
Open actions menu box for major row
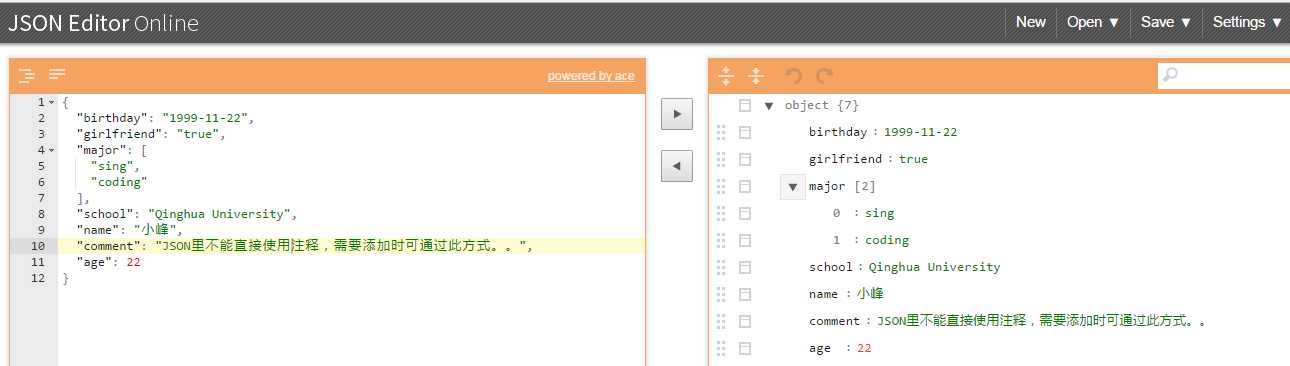[x=744, y=186]
